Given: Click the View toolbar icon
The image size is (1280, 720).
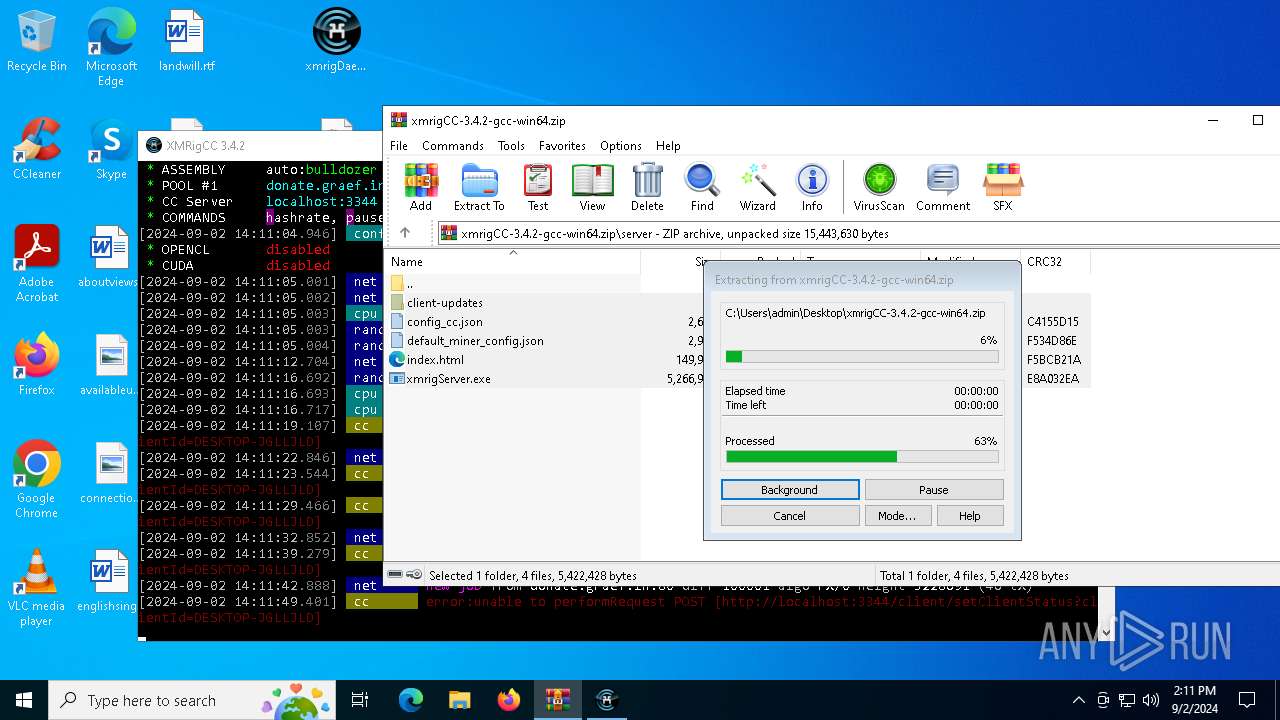Looking at the screenshot, I should click(592, 187).
